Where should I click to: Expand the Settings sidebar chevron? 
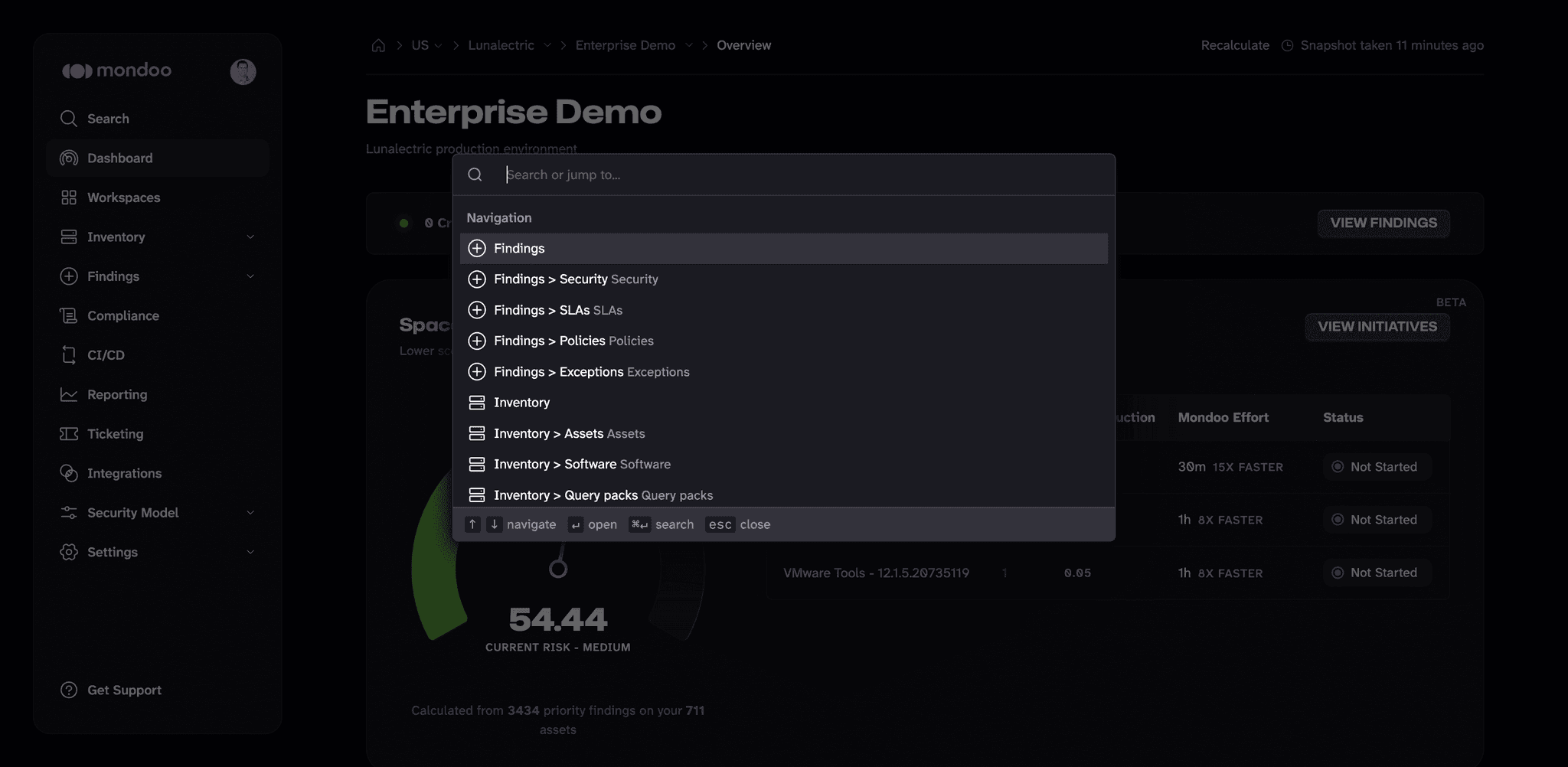click(x=250, y=552)
